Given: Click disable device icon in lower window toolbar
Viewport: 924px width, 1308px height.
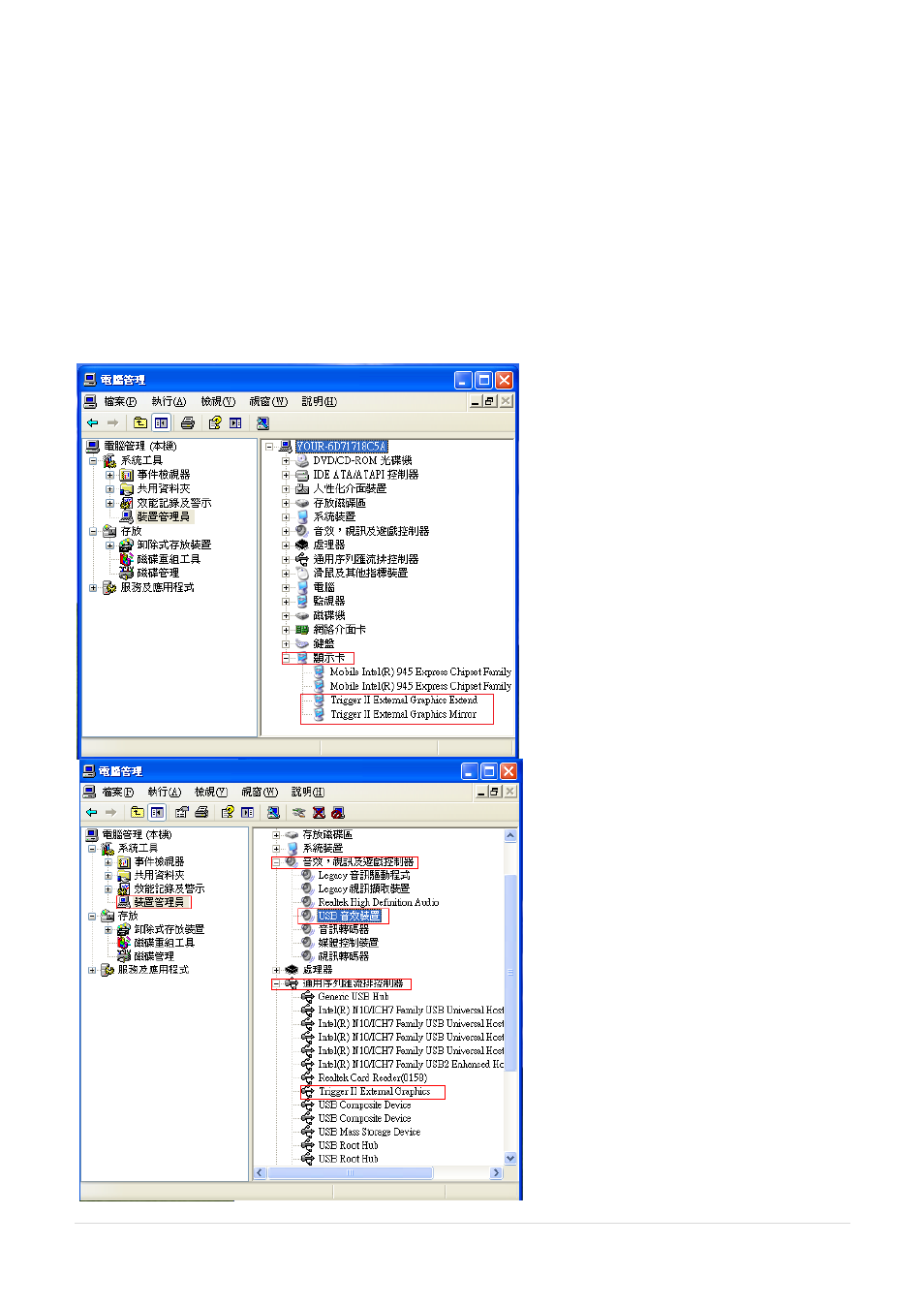Looking at the screenshot, I should (337, 812).
